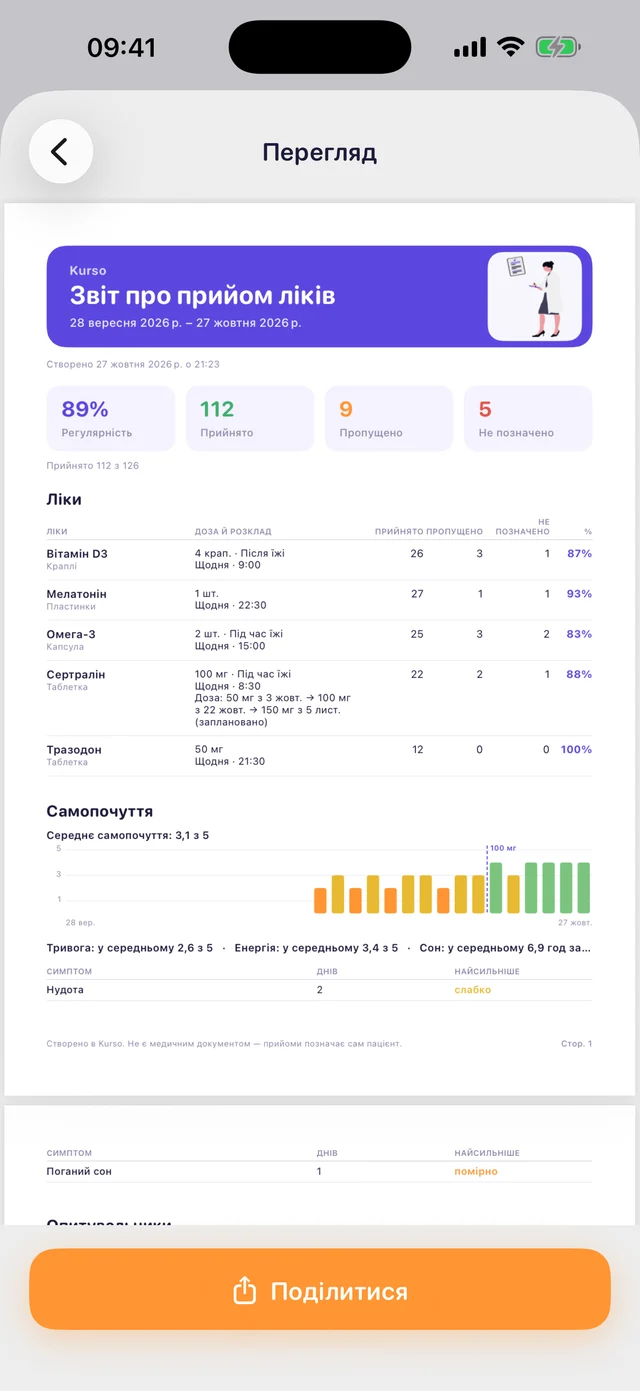
Task: Tap the Щодня · 22:30 schedule for Мелатонін
Action: coord(231,606)
